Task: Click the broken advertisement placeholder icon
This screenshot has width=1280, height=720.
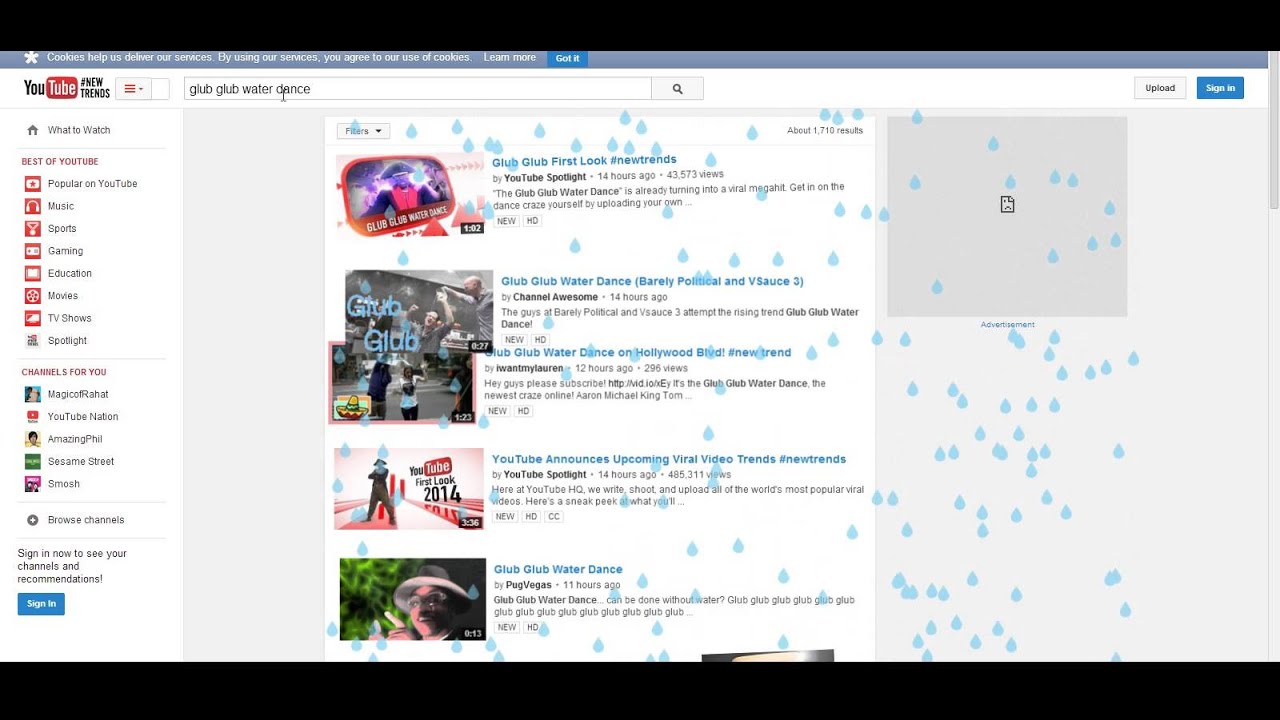Action: click(x=1007, y=204)
